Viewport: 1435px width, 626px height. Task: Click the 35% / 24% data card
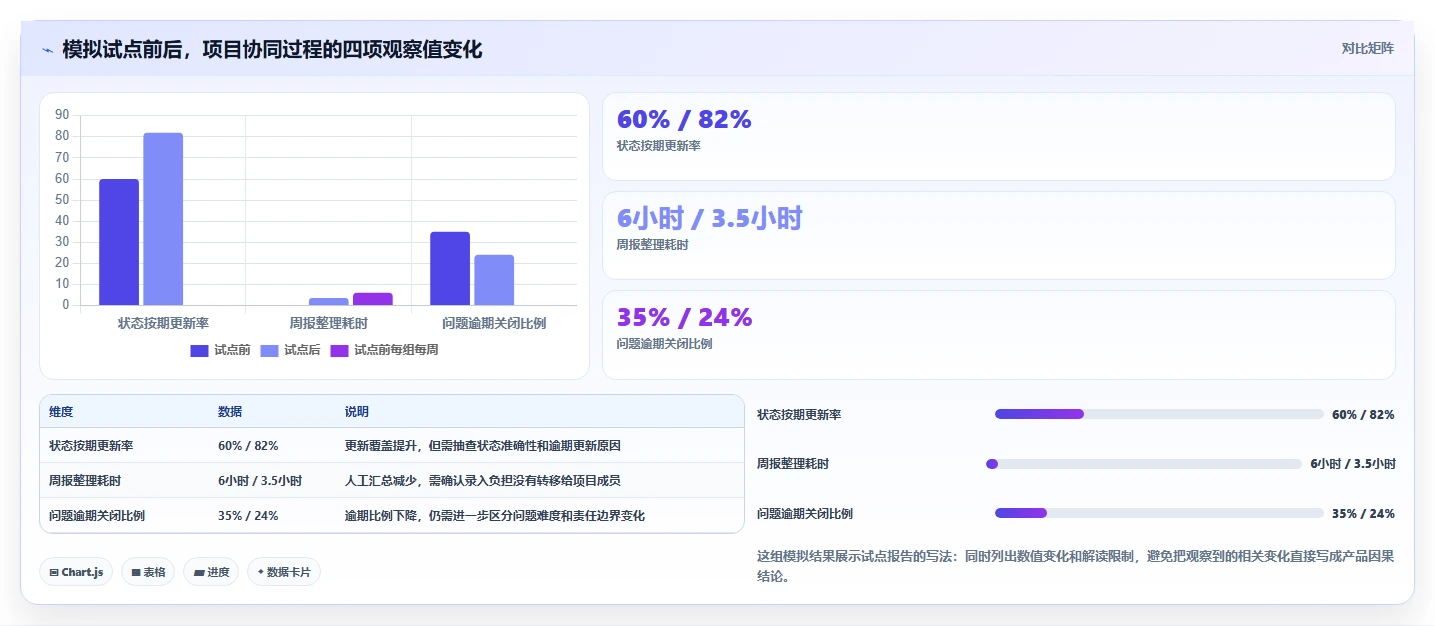998,335
